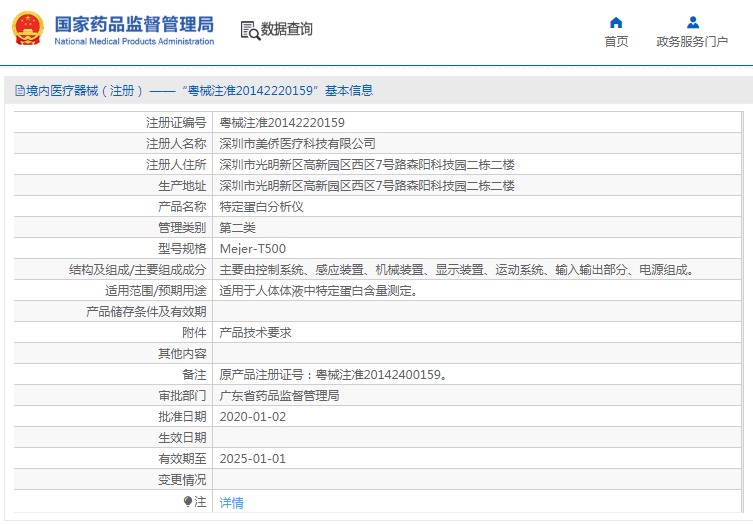Click approval department 广东省药品监督管理局
The width and height of the screenshot is (753, 524).
pos(279,396)
